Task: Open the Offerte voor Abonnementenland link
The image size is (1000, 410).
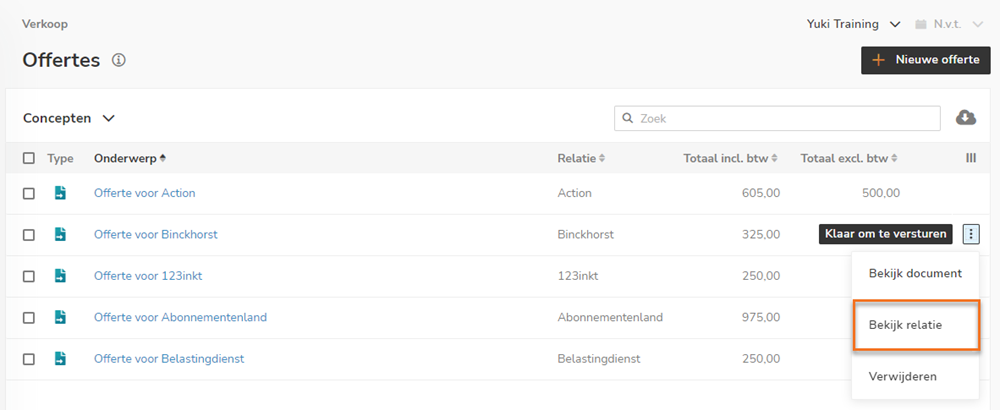Action: (180, 317)
